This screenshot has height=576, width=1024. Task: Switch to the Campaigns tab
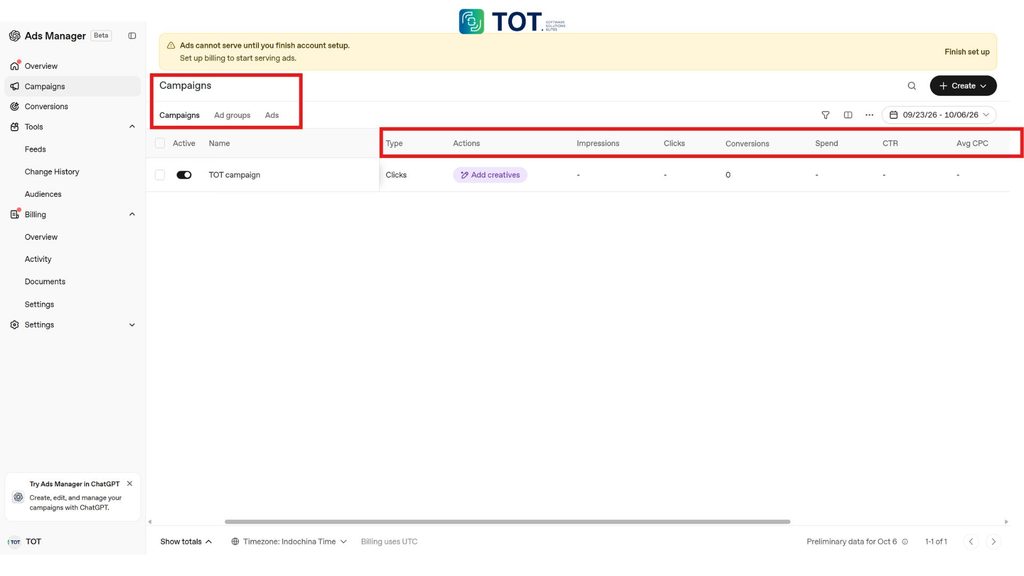[x=180, y=115]
